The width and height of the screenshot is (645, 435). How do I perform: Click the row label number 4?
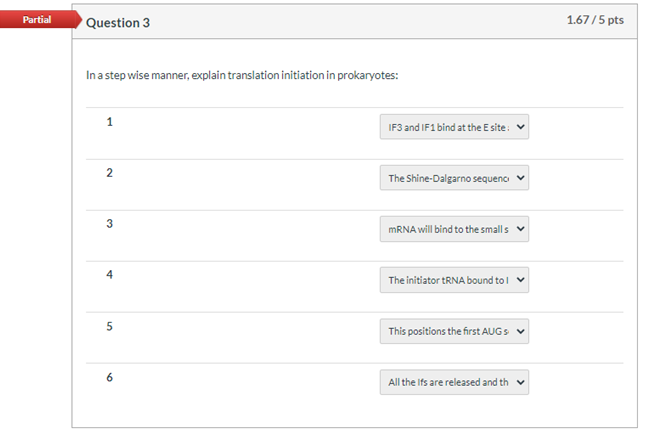pos(110,275)
